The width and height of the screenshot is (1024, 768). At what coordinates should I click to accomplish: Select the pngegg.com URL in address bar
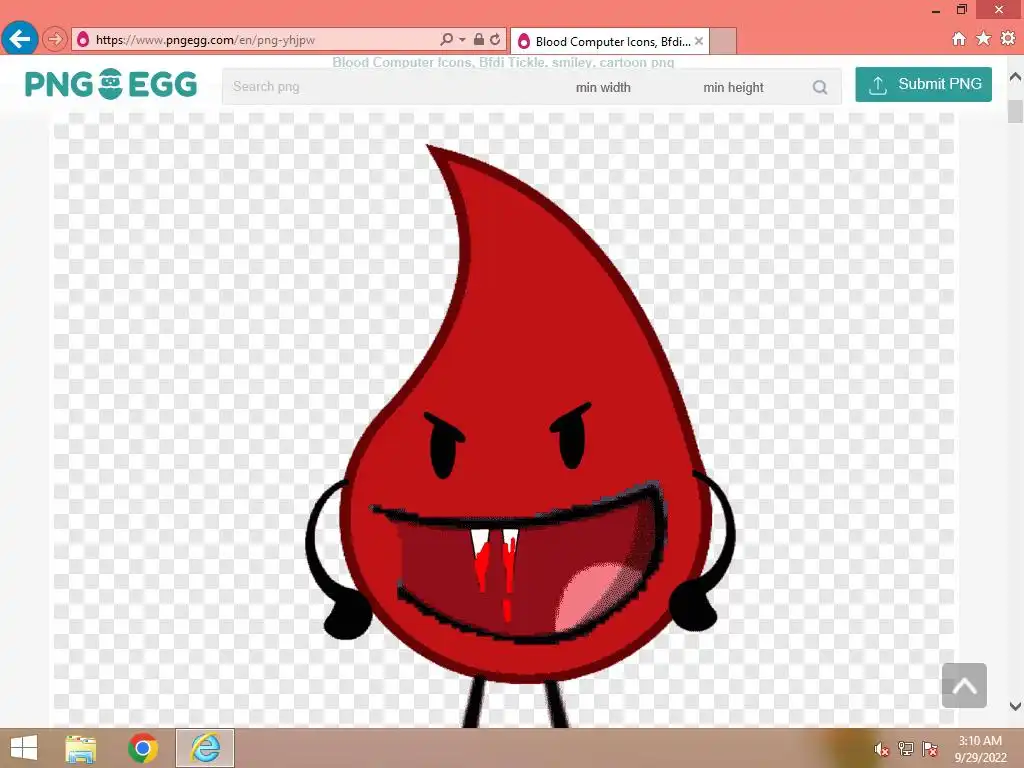coord(205,40)
